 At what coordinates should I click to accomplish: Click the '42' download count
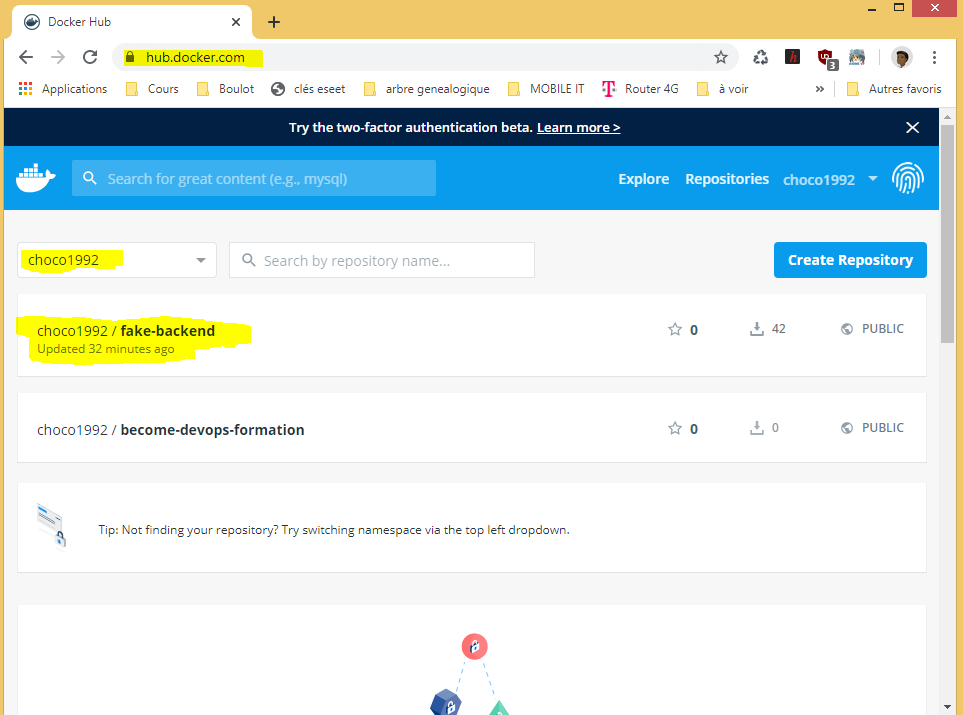click(x=779, y=329)
